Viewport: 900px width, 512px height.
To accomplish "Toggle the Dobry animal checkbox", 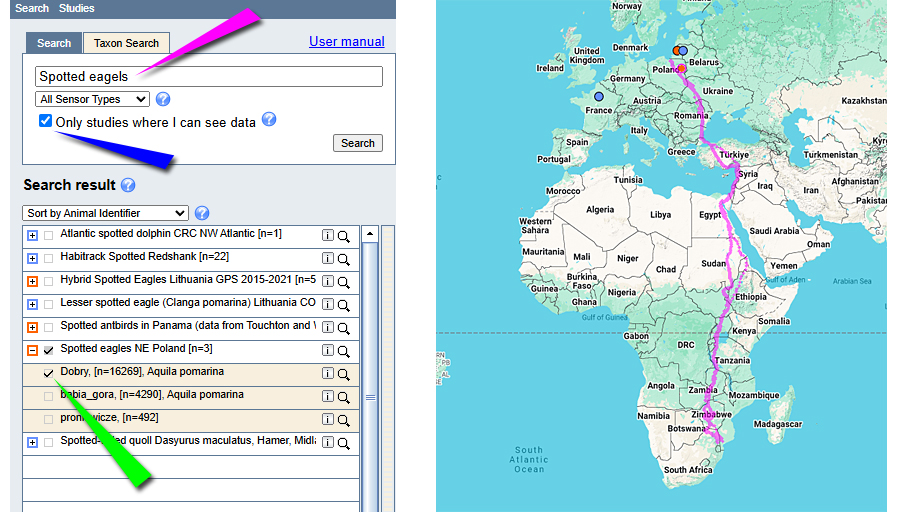I will [x=49, y=373].
